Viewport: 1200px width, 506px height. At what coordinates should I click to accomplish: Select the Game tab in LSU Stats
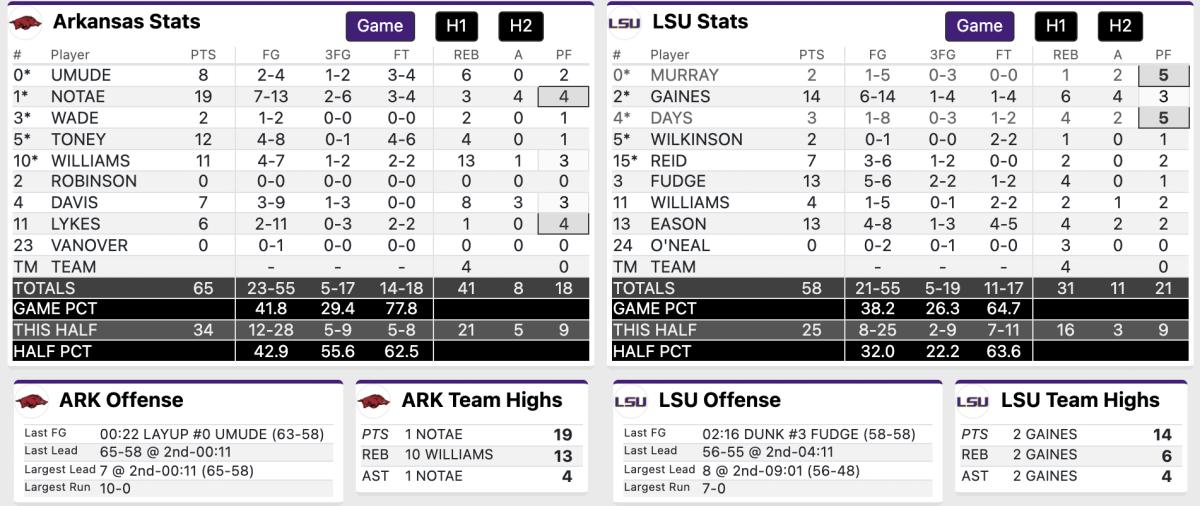979,26
